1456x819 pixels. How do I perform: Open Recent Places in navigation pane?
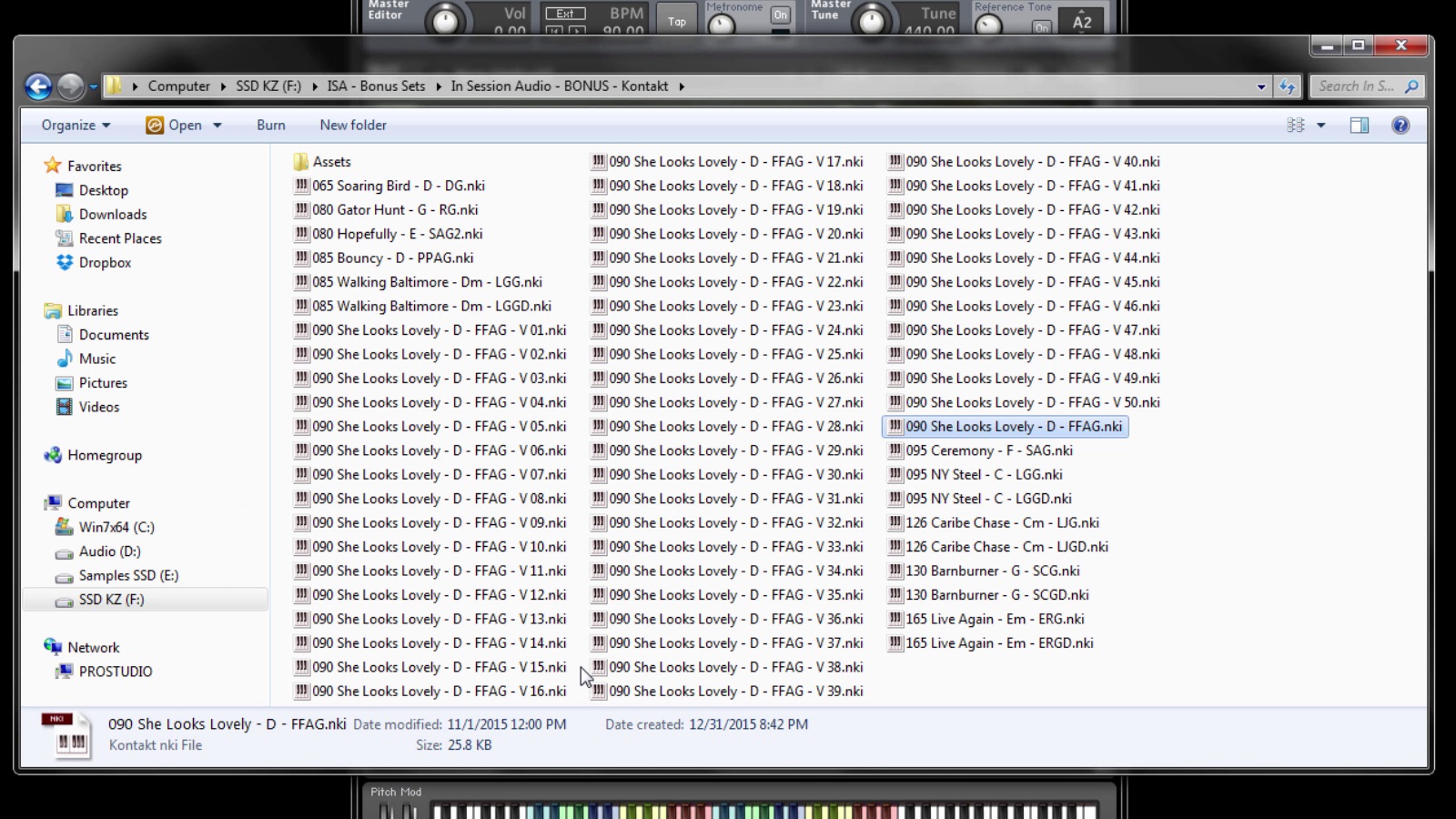120,238
